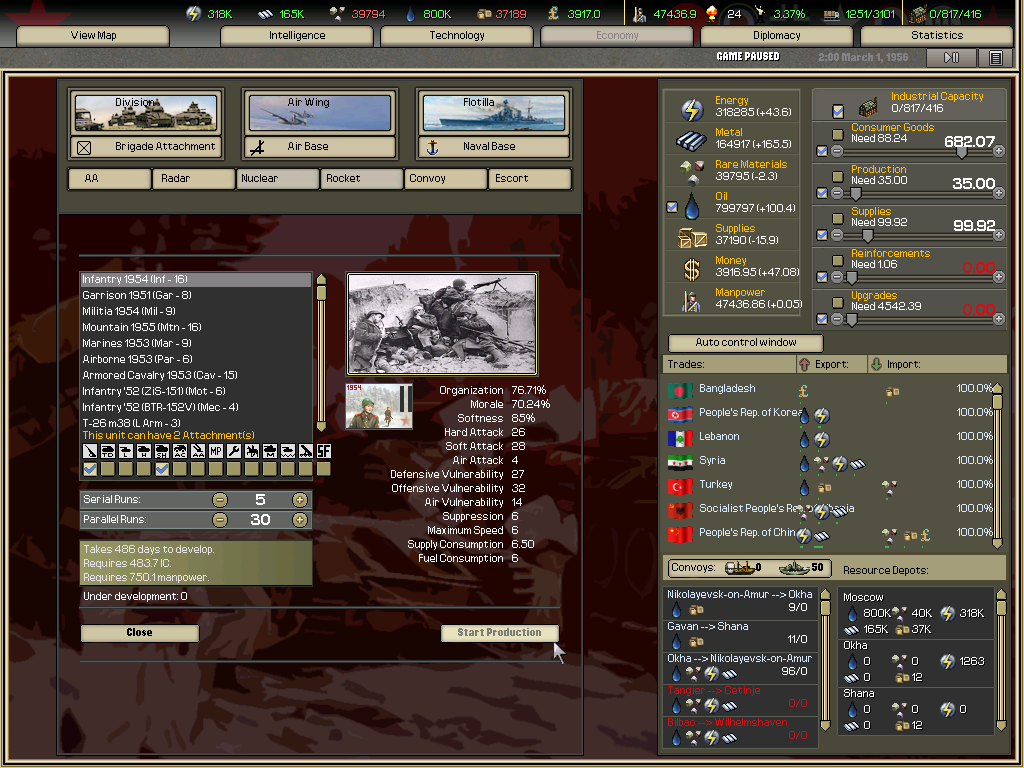Select the MP military police brigade icon
The image size is (1024, 768).
(215, 452)
